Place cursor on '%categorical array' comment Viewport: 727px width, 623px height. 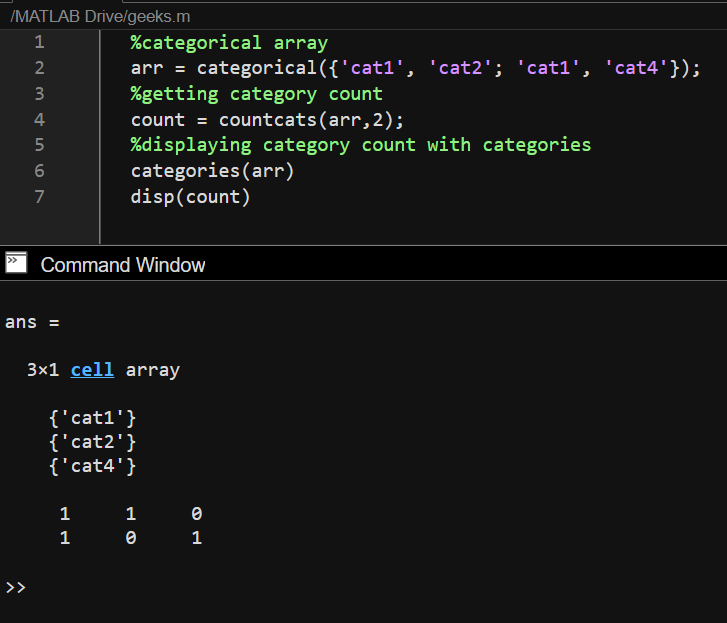click(229, 43)
